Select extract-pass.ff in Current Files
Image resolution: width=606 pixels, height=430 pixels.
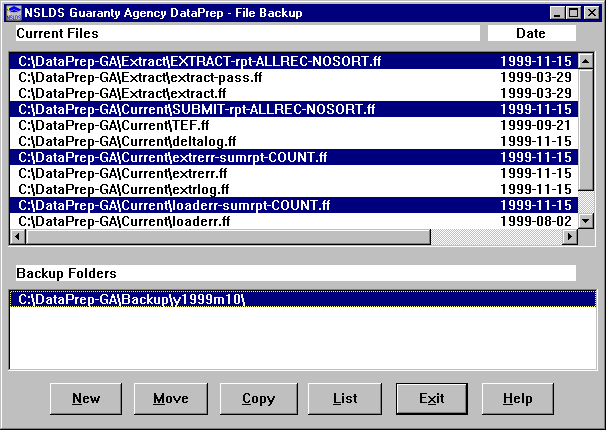(294, 77)
